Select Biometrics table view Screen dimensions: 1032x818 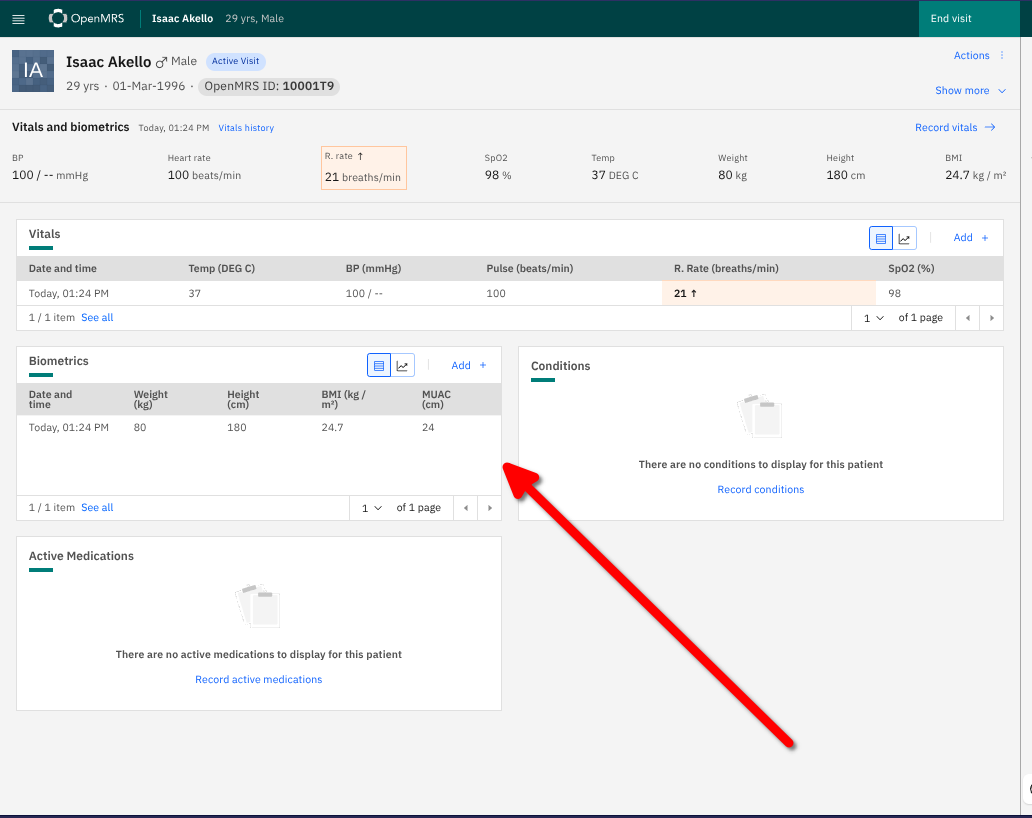coord(379,366)
